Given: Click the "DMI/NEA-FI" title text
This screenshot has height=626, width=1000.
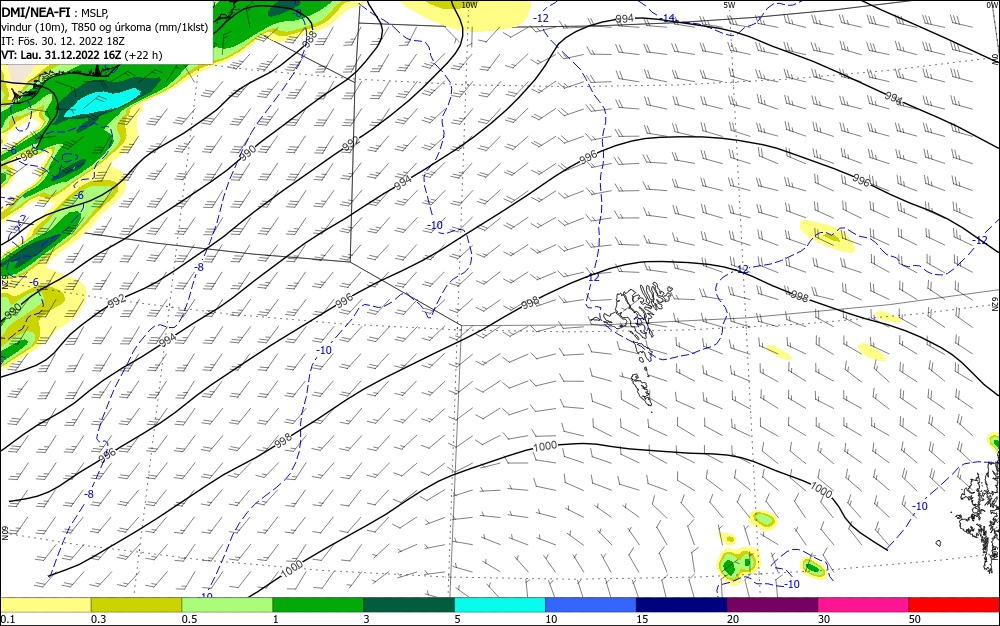Looking at the screenshot, I should (36, 11).
